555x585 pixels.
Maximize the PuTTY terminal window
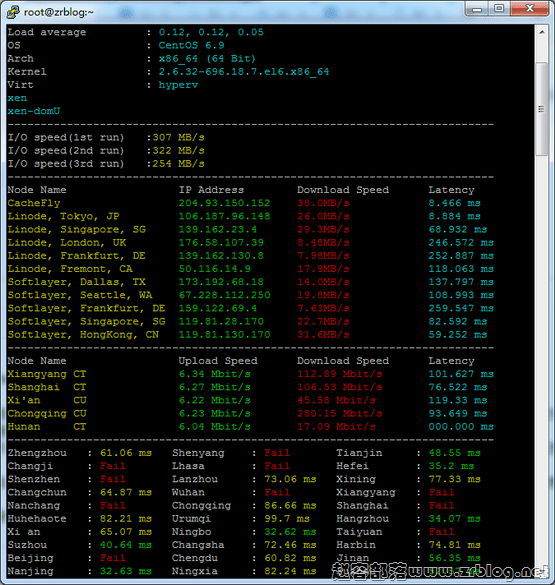pos(499,8)
